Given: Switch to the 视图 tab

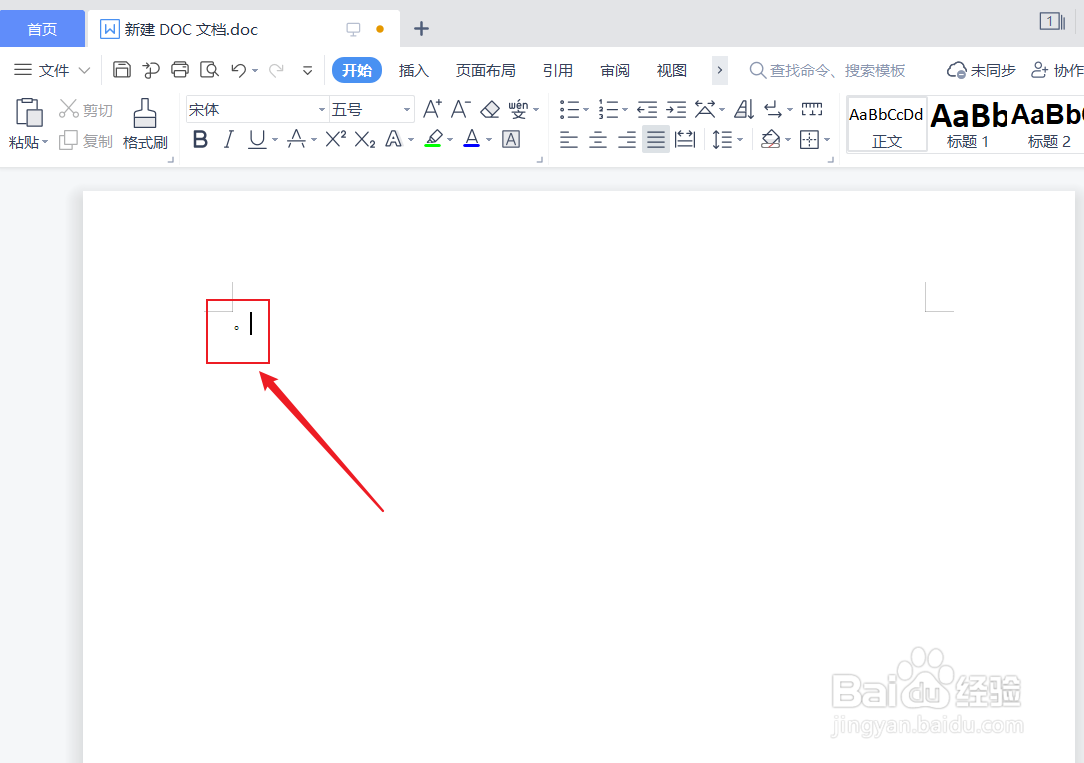Looking at the screenshot, I should (x=672, y=70).
